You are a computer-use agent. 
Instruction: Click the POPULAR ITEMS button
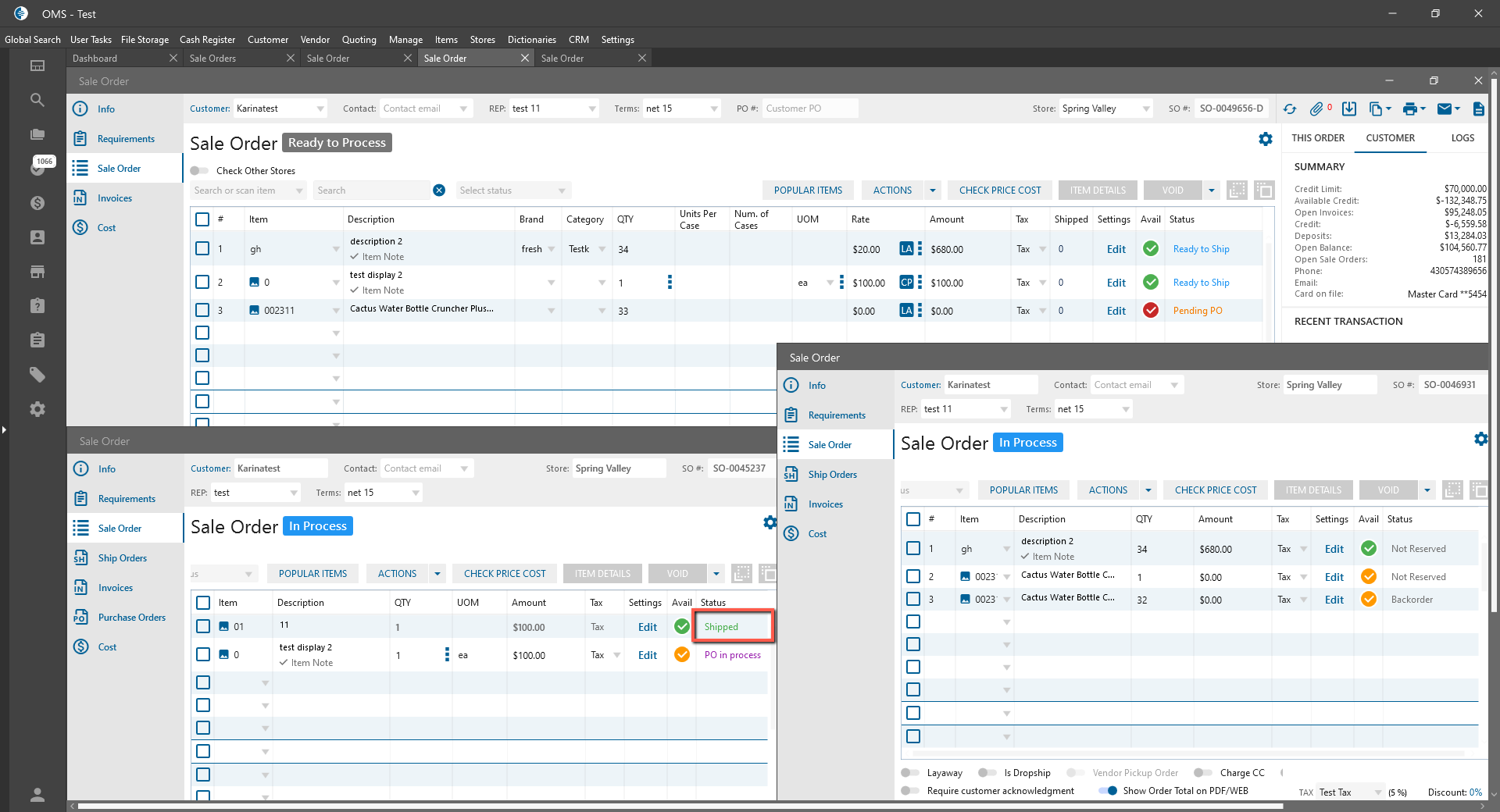(808, 191)
